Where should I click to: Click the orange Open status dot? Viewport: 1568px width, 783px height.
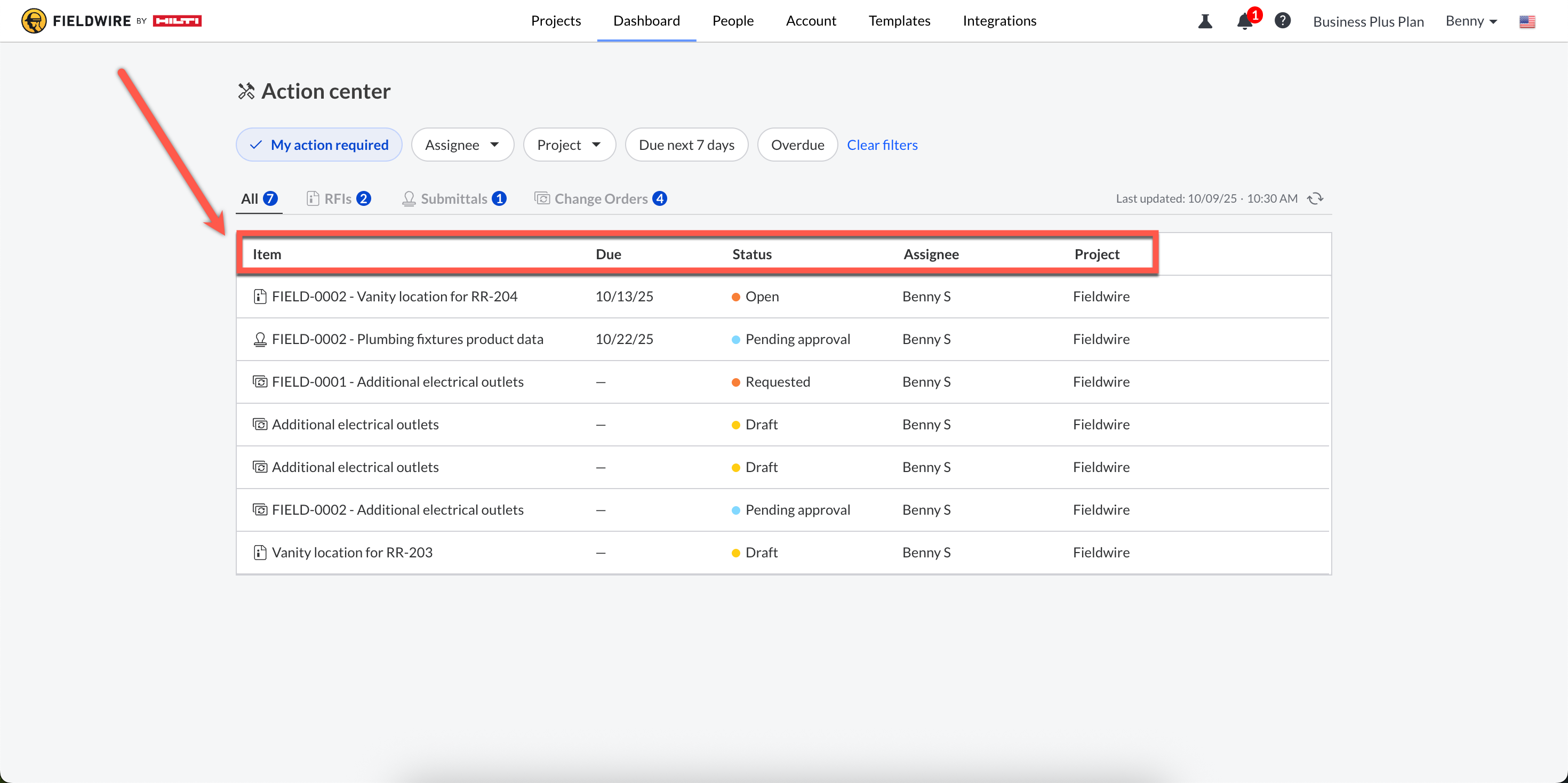tap(735, 297)
